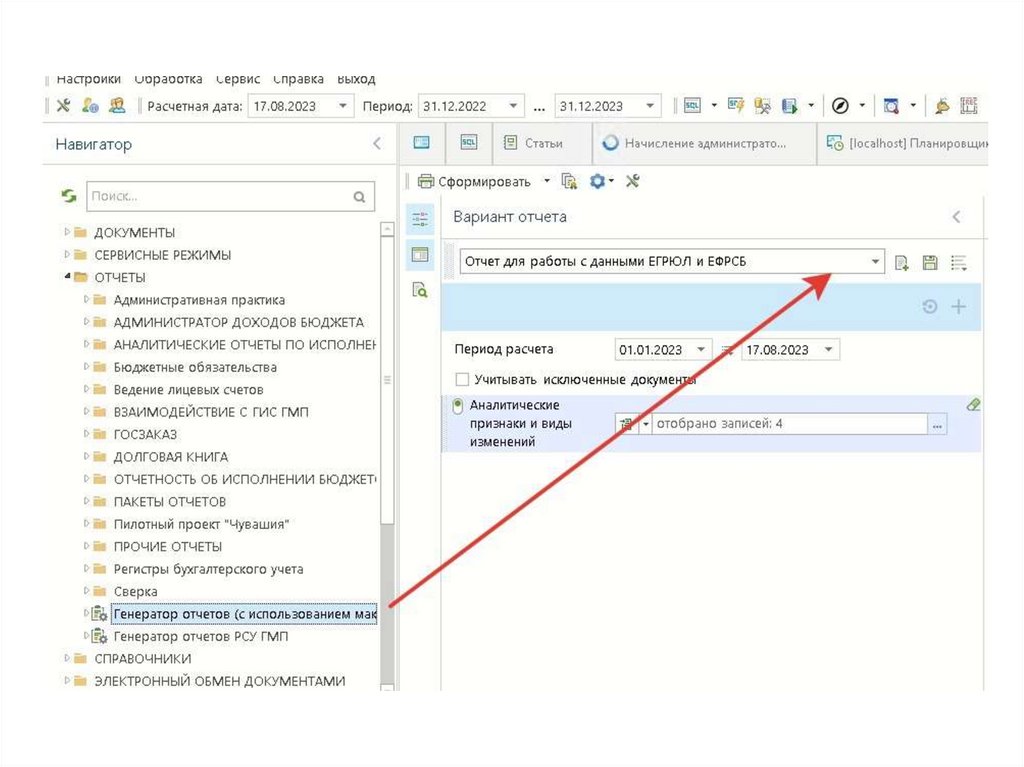Viewport: 1024px width, 767px height.
Task: Open the report variant dropdown list
Action: [x=876, y=263]
